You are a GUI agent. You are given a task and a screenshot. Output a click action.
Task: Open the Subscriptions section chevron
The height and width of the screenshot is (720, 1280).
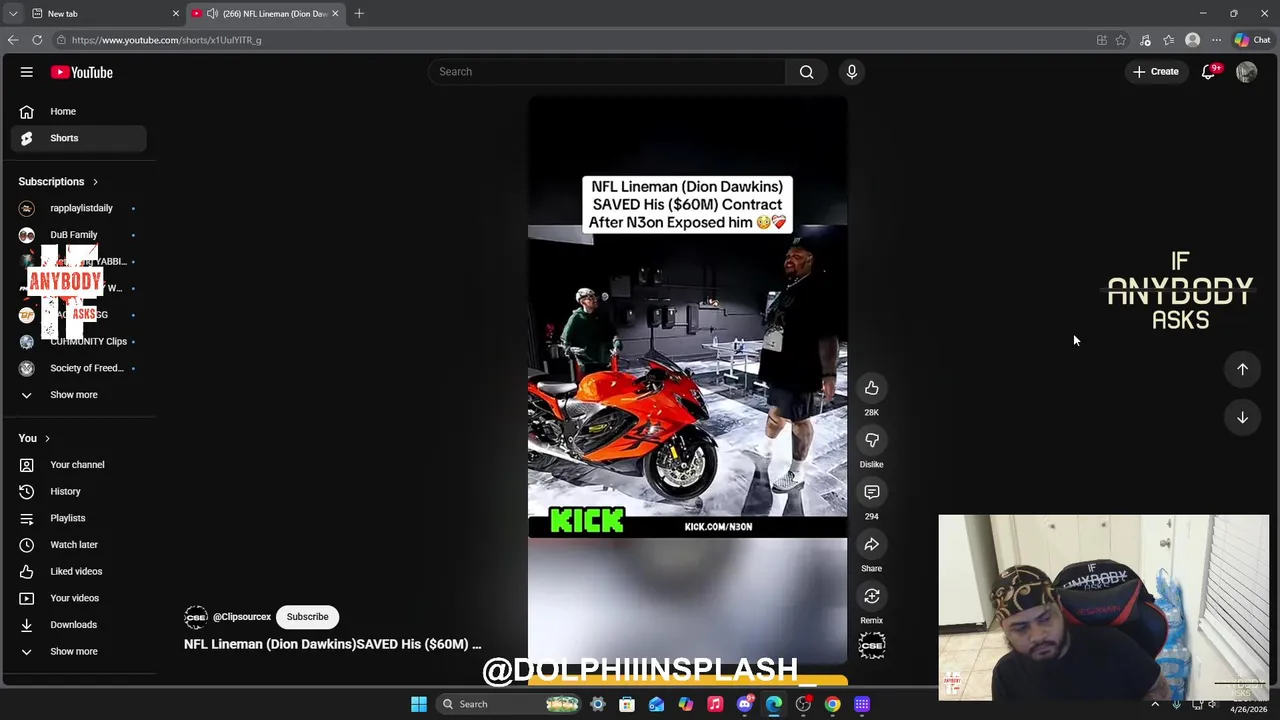click(95, 182)
